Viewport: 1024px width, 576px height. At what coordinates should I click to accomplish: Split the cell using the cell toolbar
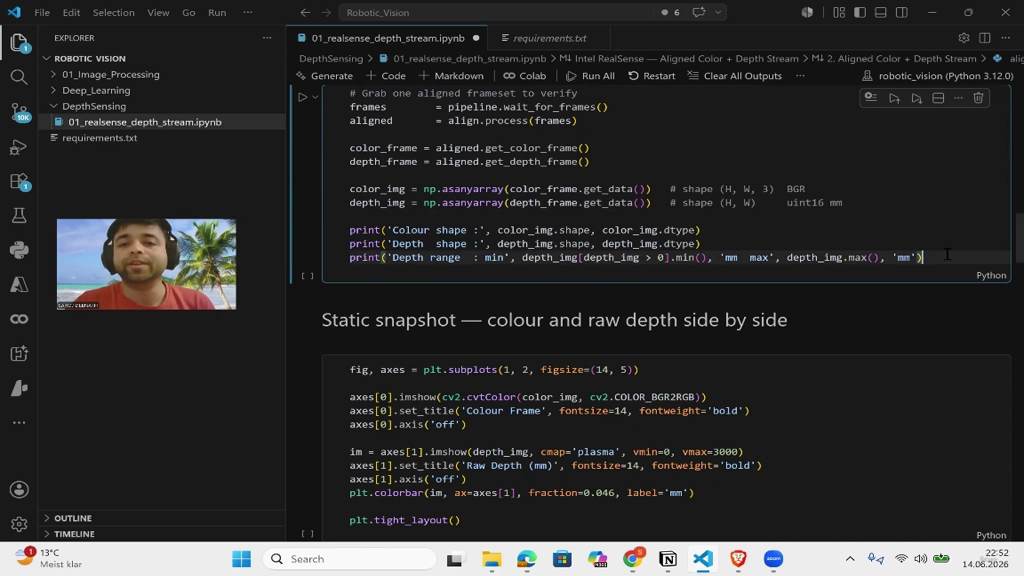(938, 98)
